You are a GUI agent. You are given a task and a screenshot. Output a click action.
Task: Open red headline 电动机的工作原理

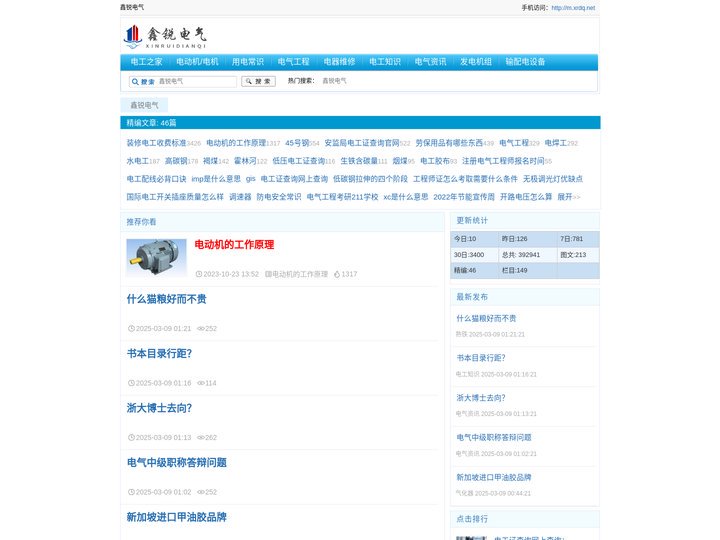[x=234, y=245]
